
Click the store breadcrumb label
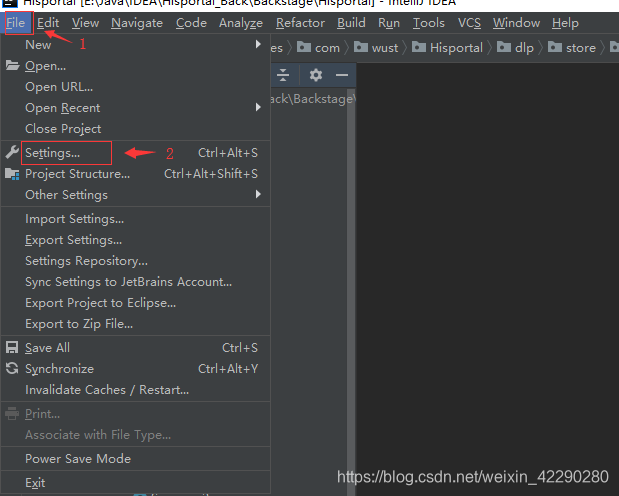point(581,48)
